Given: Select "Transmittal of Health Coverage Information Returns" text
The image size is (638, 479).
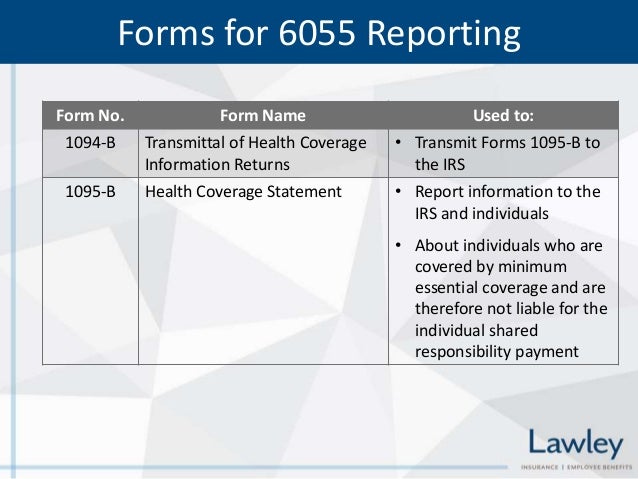Looking at the screenshot, I should [x=256, y=153].
